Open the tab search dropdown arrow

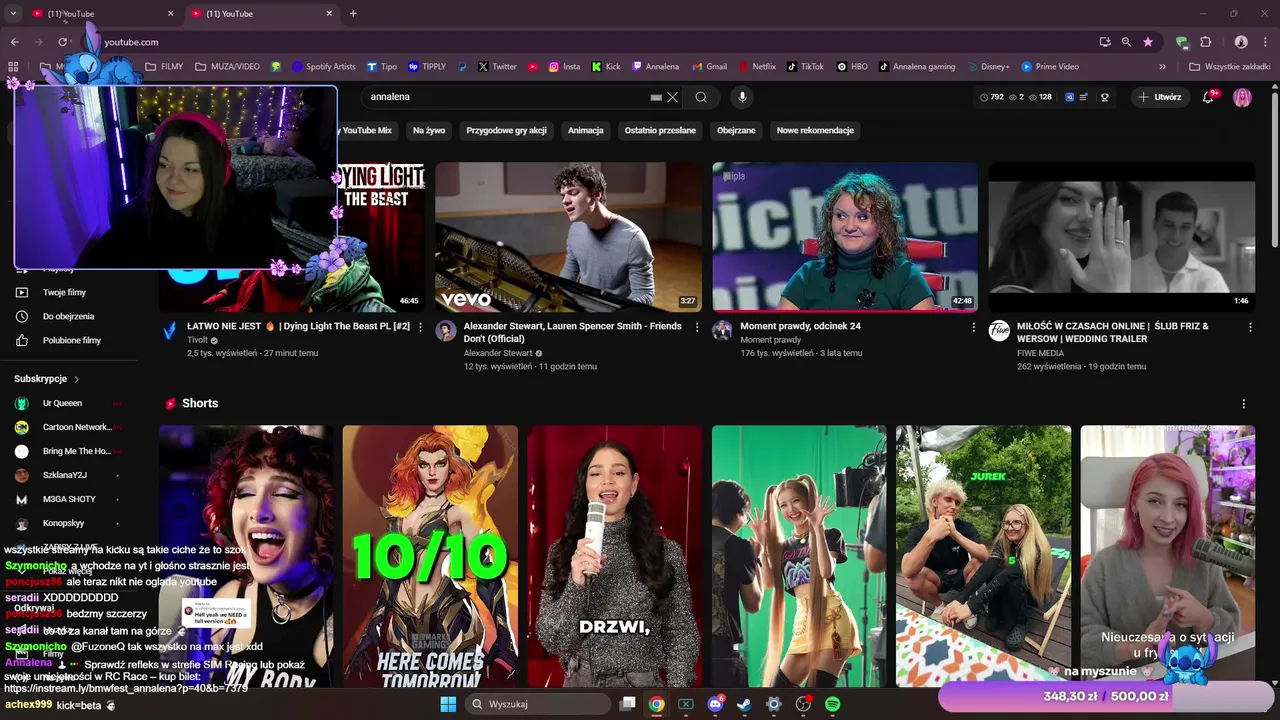(x=14, y=14)
